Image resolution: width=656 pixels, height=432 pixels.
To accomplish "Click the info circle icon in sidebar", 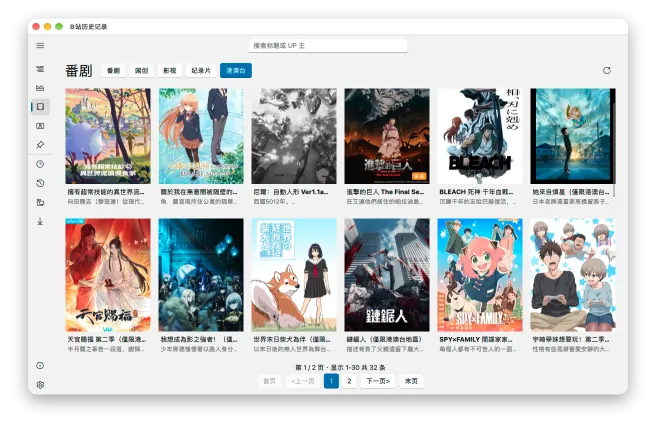I will [40, 366].
